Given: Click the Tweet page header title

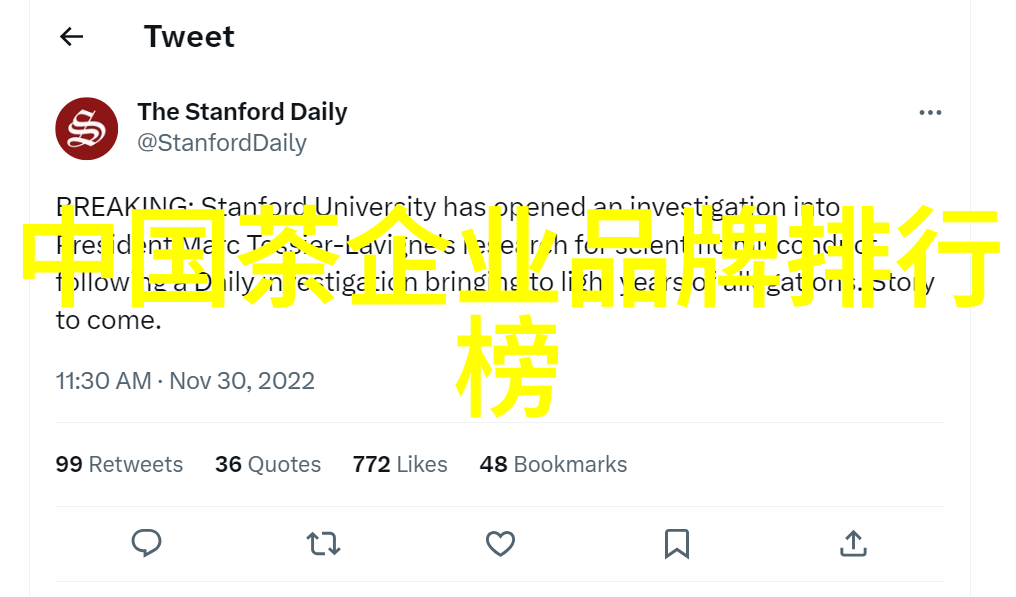Looking at the screenshot, I should coord(189,37).
